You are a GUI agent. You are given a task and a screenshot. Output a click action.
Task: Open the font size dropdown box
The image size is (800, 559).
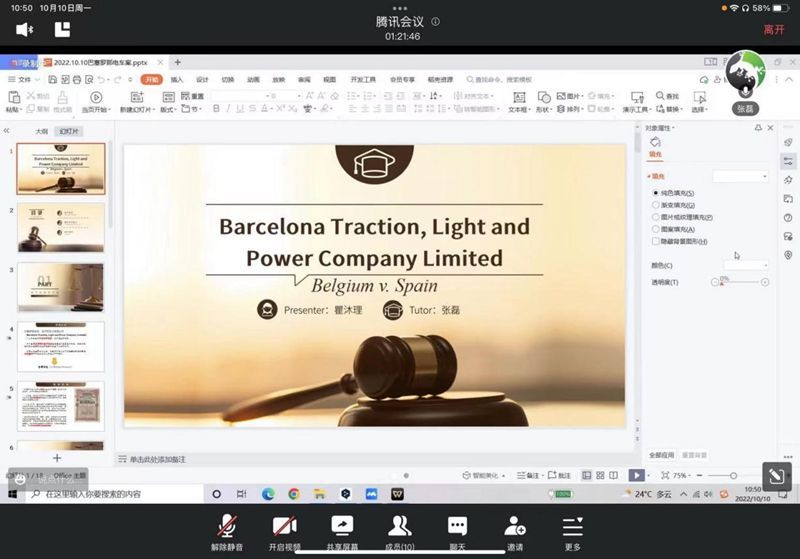tap(286, 95)
